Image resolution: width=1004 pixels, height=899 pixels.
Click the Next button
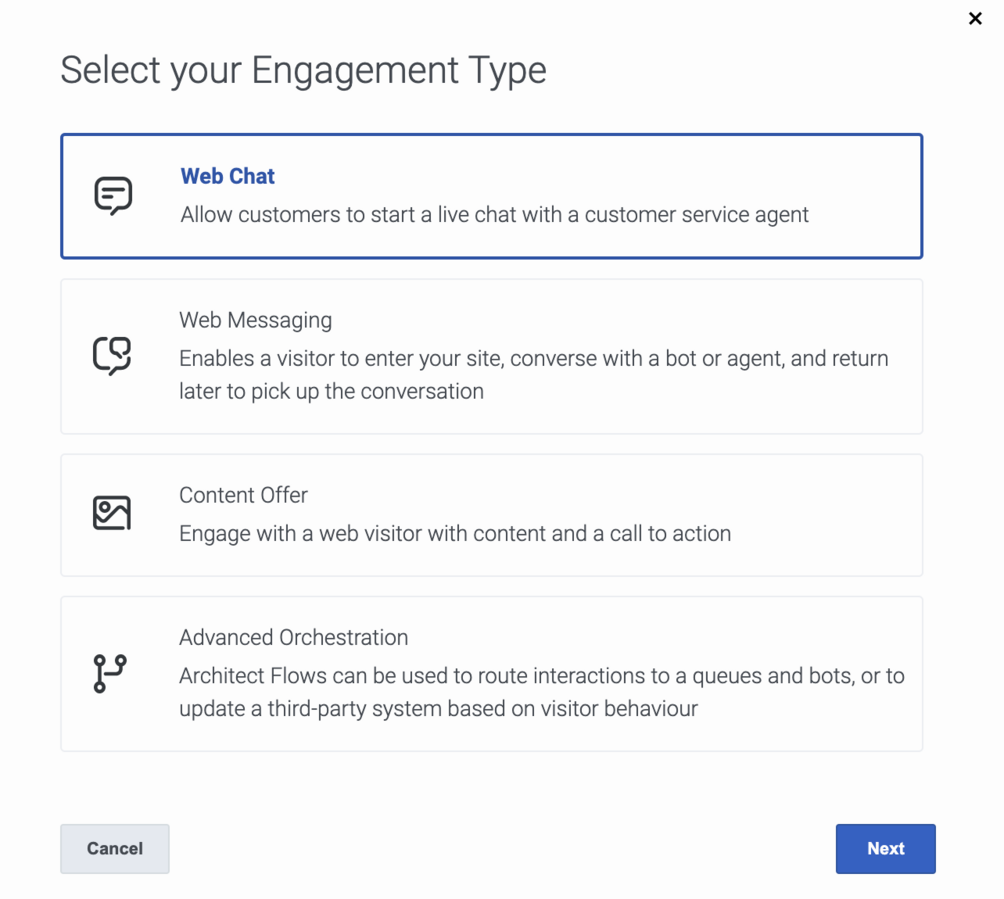pyautogui.click(x=886, y=848)
